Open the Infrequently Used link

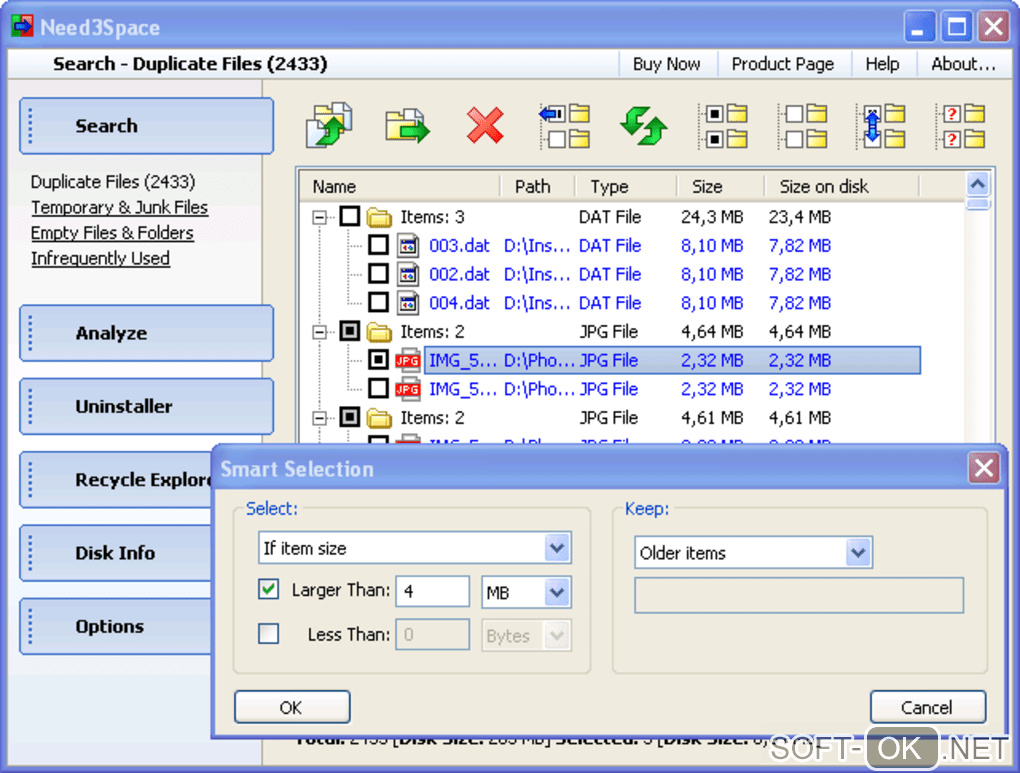(100, 259)
